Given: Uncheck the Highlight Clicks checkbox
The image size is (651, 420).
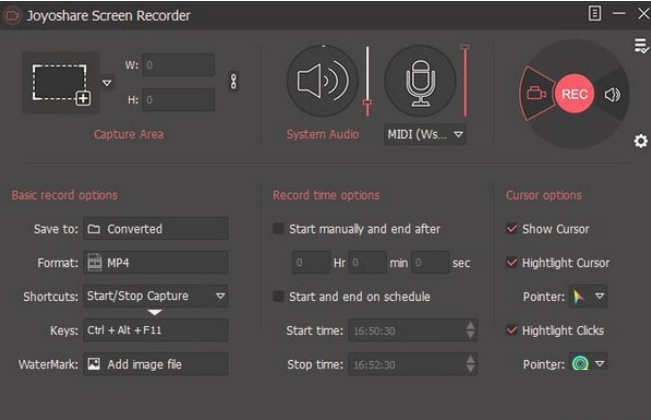Looking at the screenshot, I should pyautogui.click(x=512, y=330).
